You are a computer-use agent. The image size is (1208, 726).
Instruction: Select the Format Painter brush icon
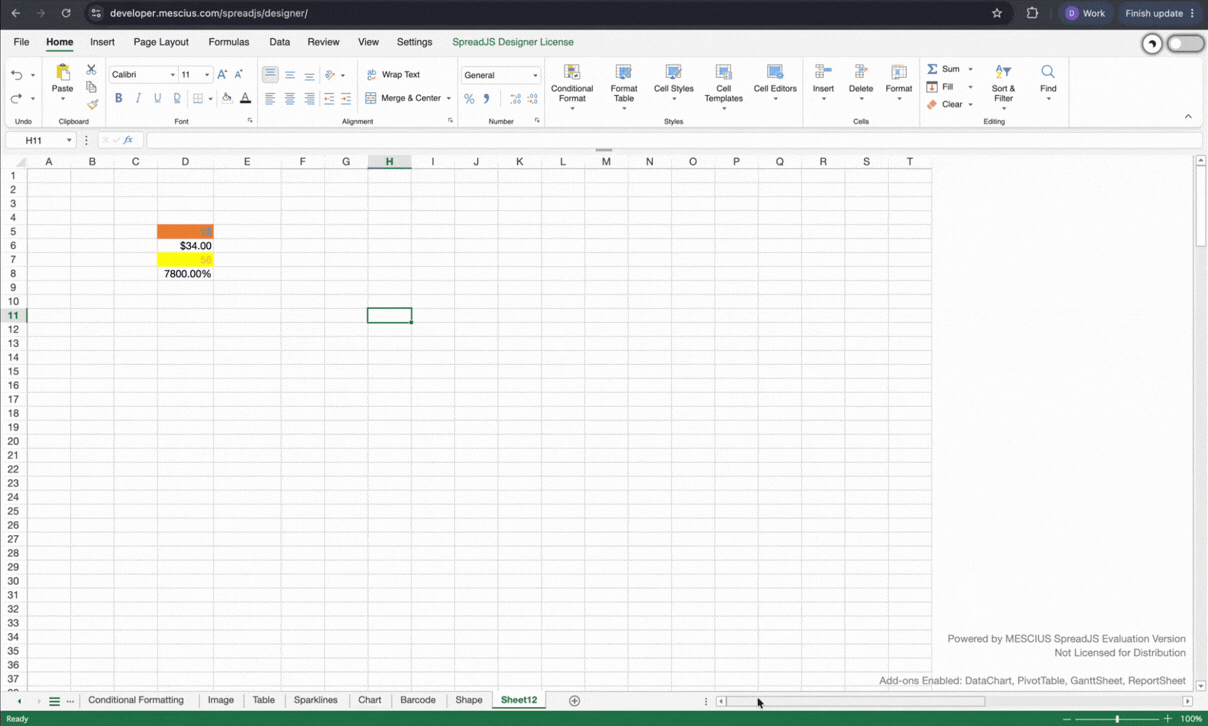point(92,104)
